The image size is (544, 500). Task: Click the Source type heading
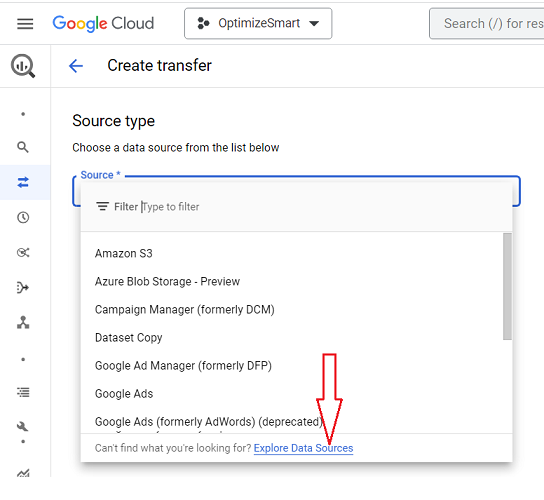(x=113, y=121)
